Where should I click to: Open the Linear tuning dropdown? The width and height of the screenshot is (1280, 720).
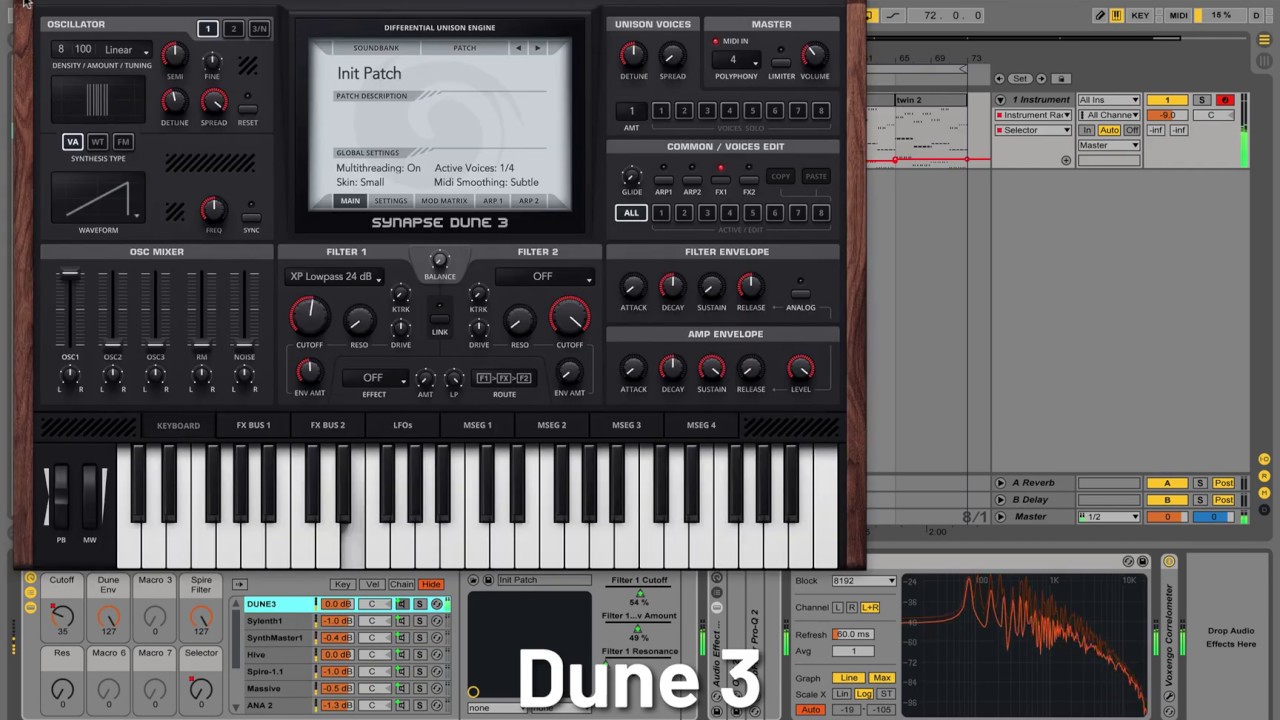coord(126,50)
